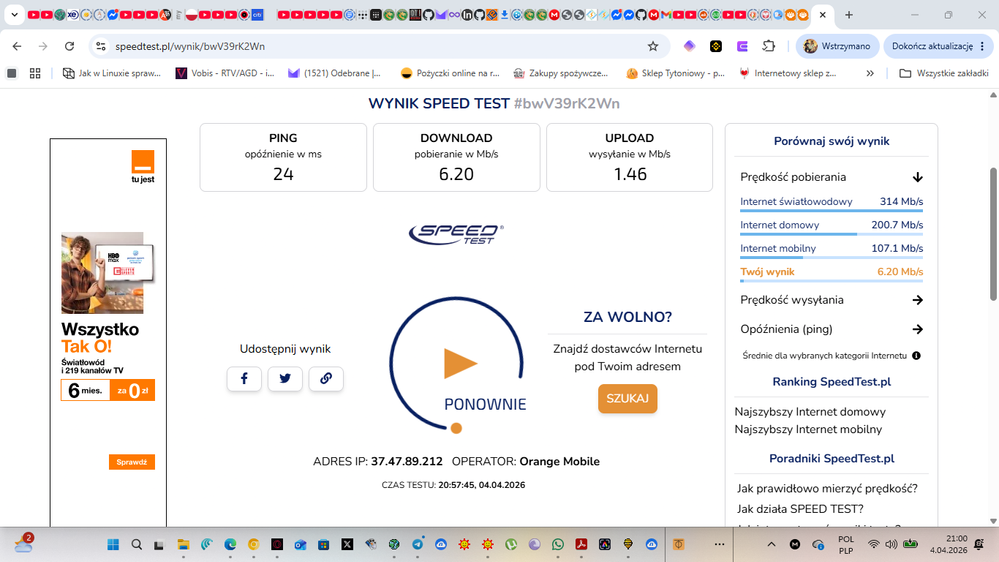Image resolution: width=999 pixels, height=562 pixels.
Task: Open bookmark Vobis - RTV/AGD
Action: coord(225,73)
